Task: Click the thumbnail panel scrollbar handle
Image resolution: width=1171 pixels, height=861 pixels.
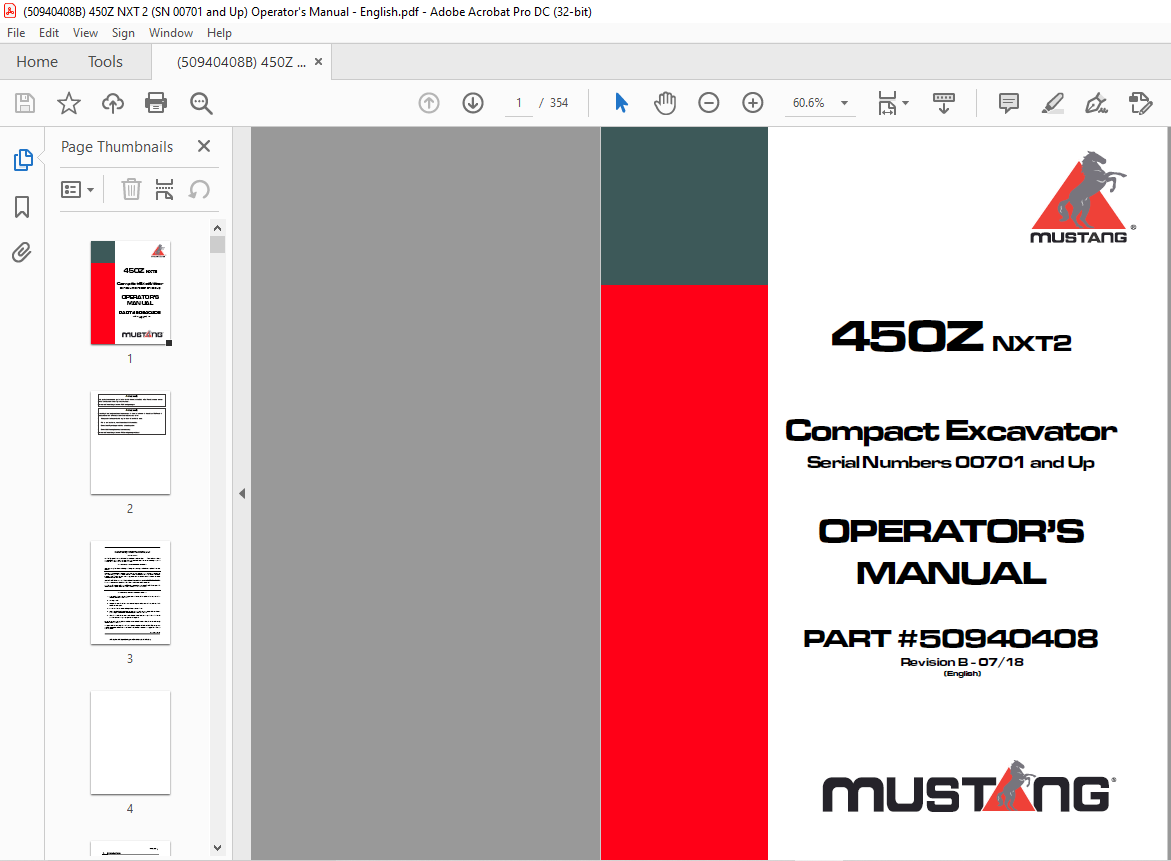Action: click(x=217, y=245)
